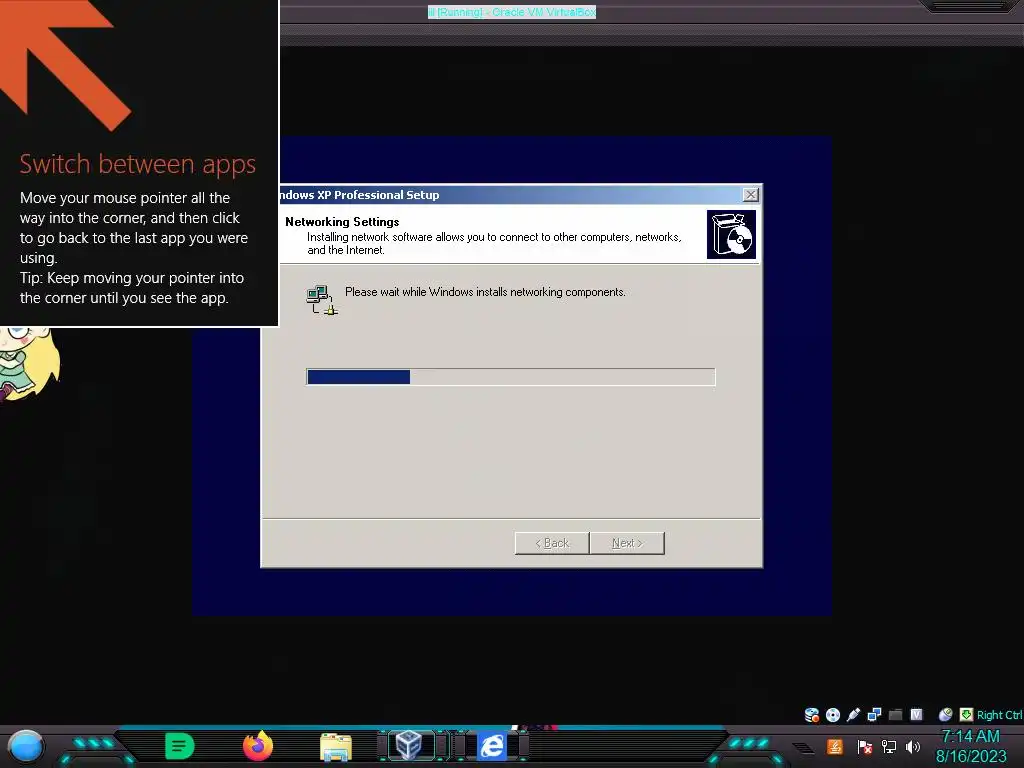Click the VirtualBox optical disc status icon
The image size is (1024, 768).
coord(833,714)
